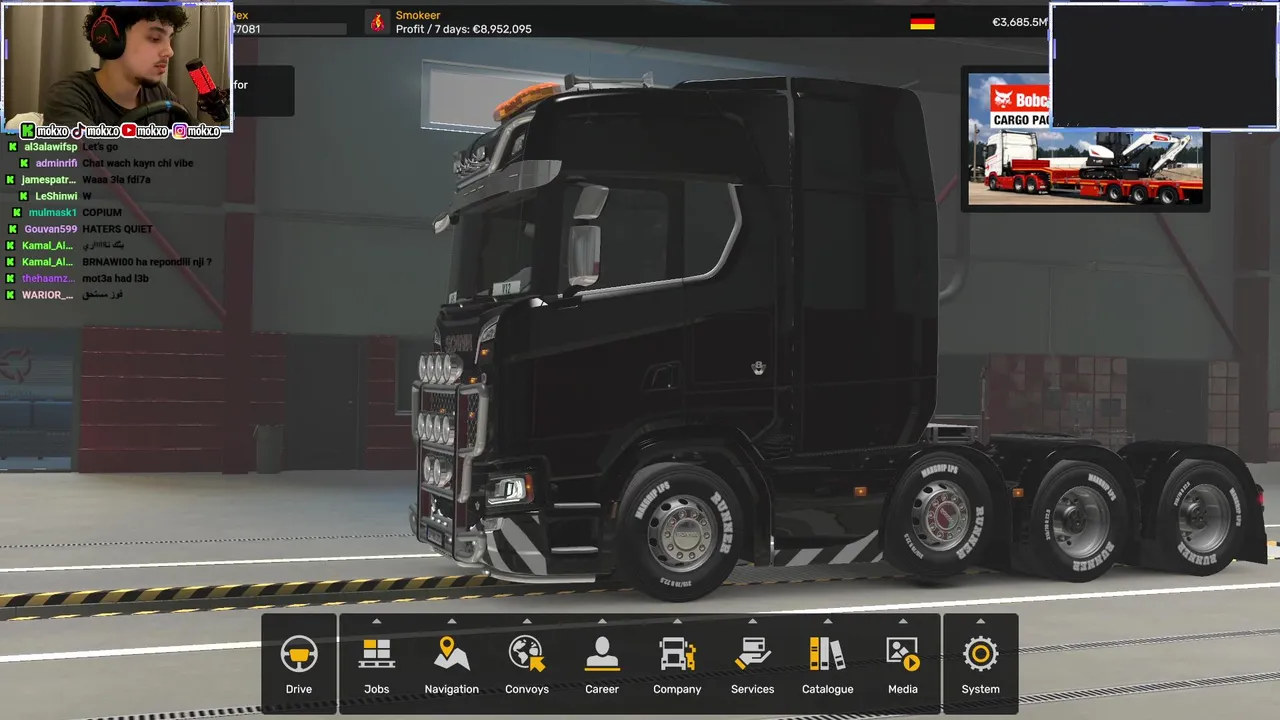Screen dimensions: 1280x720
Task: Open the System gear icon
Action: (x=980, y=654)
